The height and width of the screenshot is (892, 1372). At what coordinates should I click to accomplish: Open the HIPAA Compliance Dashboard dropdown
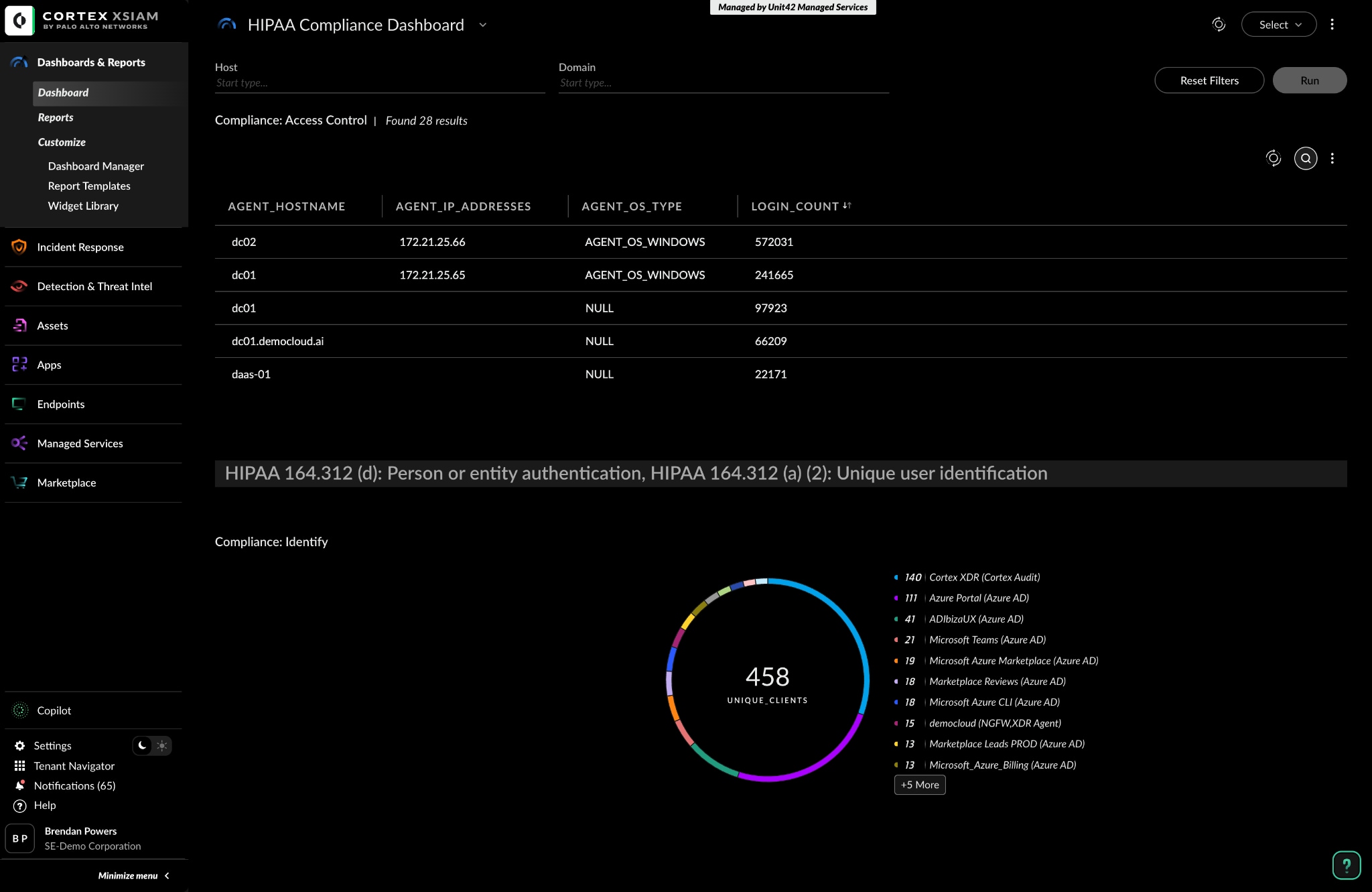(484, 25)
